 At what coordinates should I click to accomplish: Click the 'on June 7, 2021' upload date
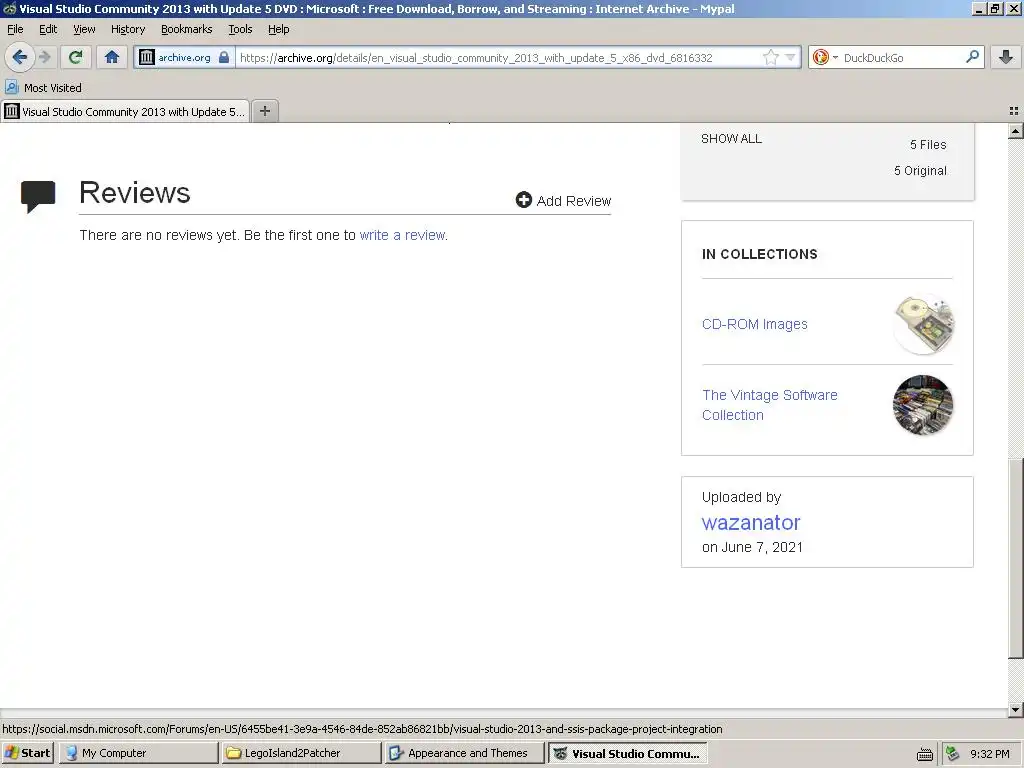(x=752, y=547)
